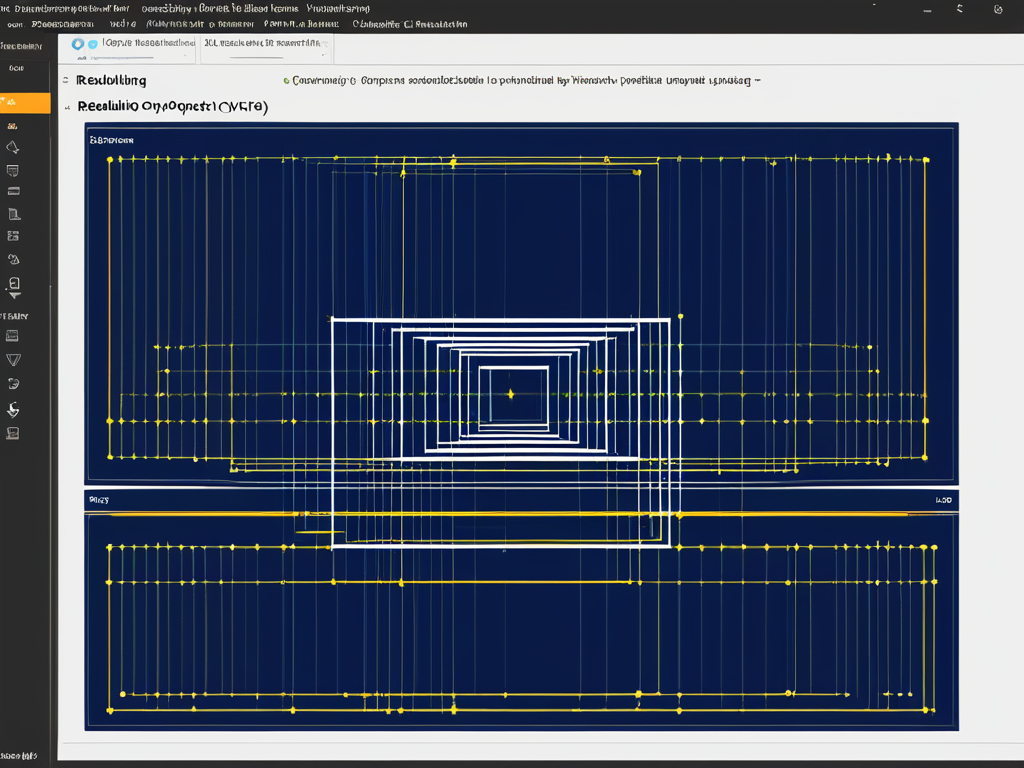The height and width of the screenshot is (768, 1024).
Task: Expand the collapse chevron beside the Rebuilding heading
Action: click(x=65, y=79)
